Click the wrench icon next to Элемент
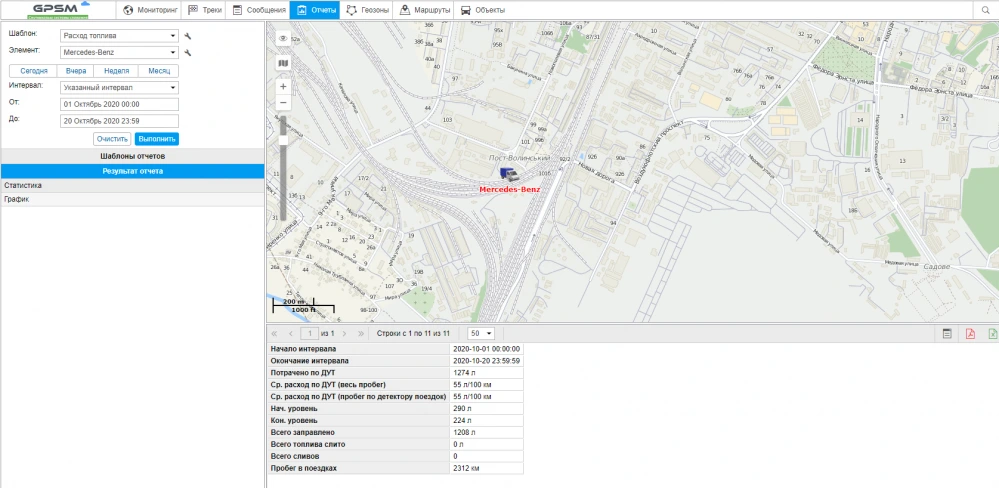Image resolution: width=1000 pixels, height=488 pixels. [x=188, y=51]
